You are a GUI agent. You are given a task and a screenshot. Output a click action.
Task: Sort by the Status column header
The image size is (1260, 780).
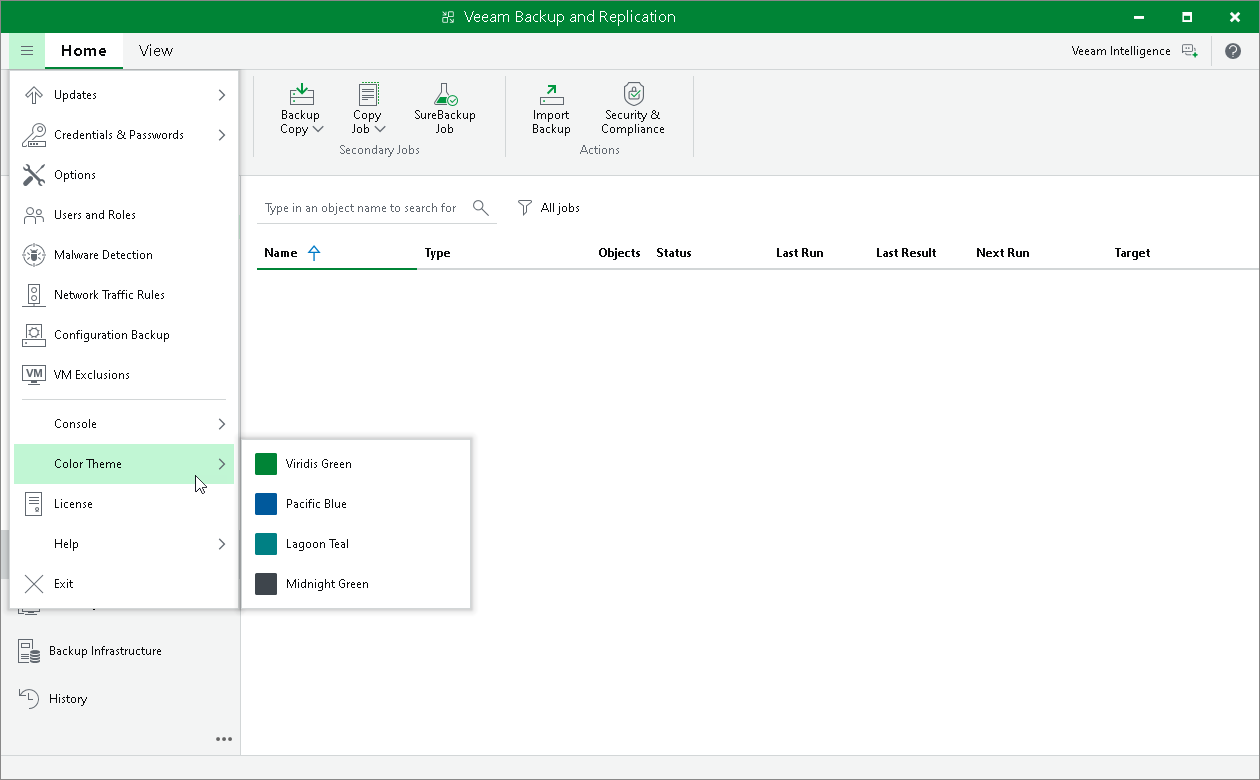(x=674, y=253)
